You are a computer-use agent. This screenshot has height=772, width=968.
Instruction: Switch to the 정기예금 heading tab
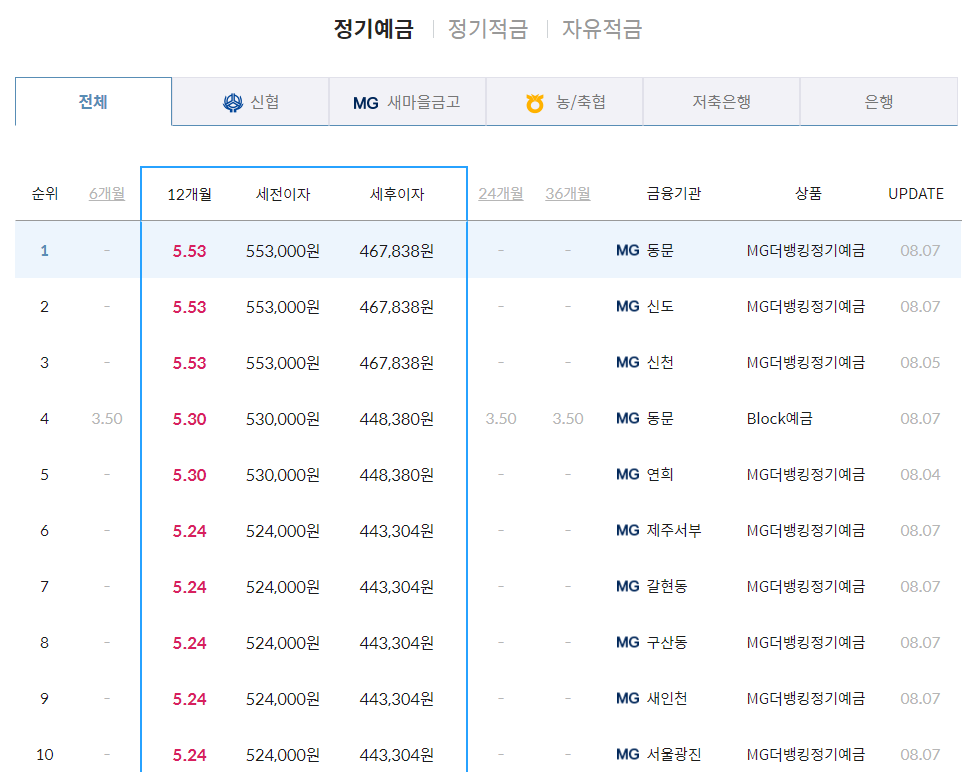(x=373, y=29)
